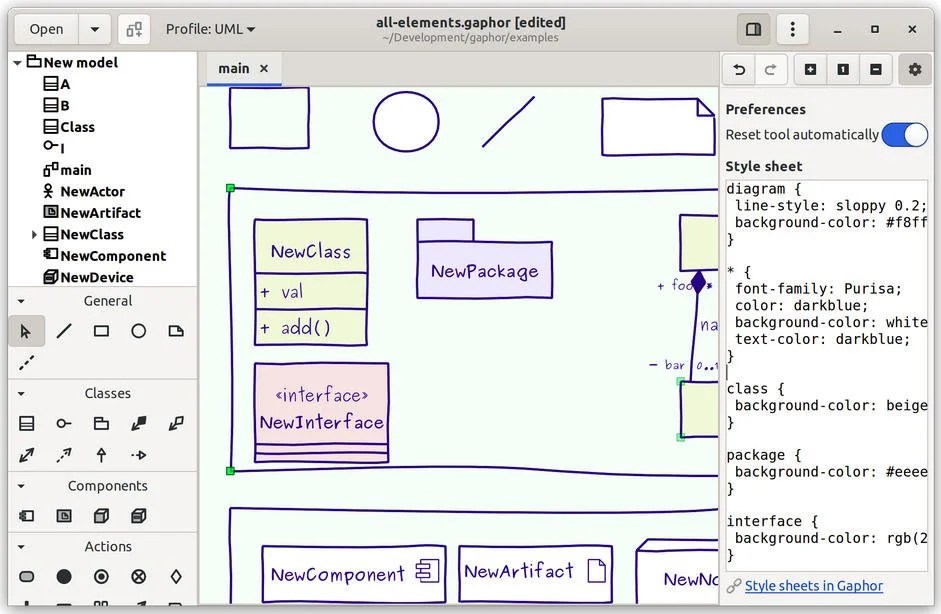This screenshot has height=614, width=941.
Task: Disable Reset tool automatically switch
Action: point(904,134)
